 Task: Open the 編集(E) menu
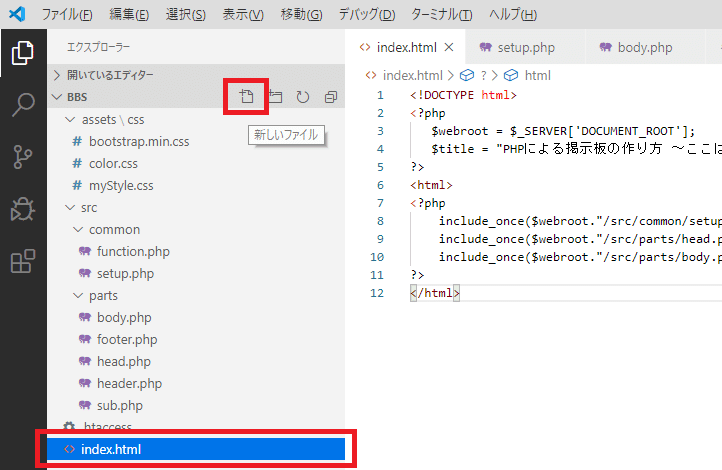click(129, 14)
